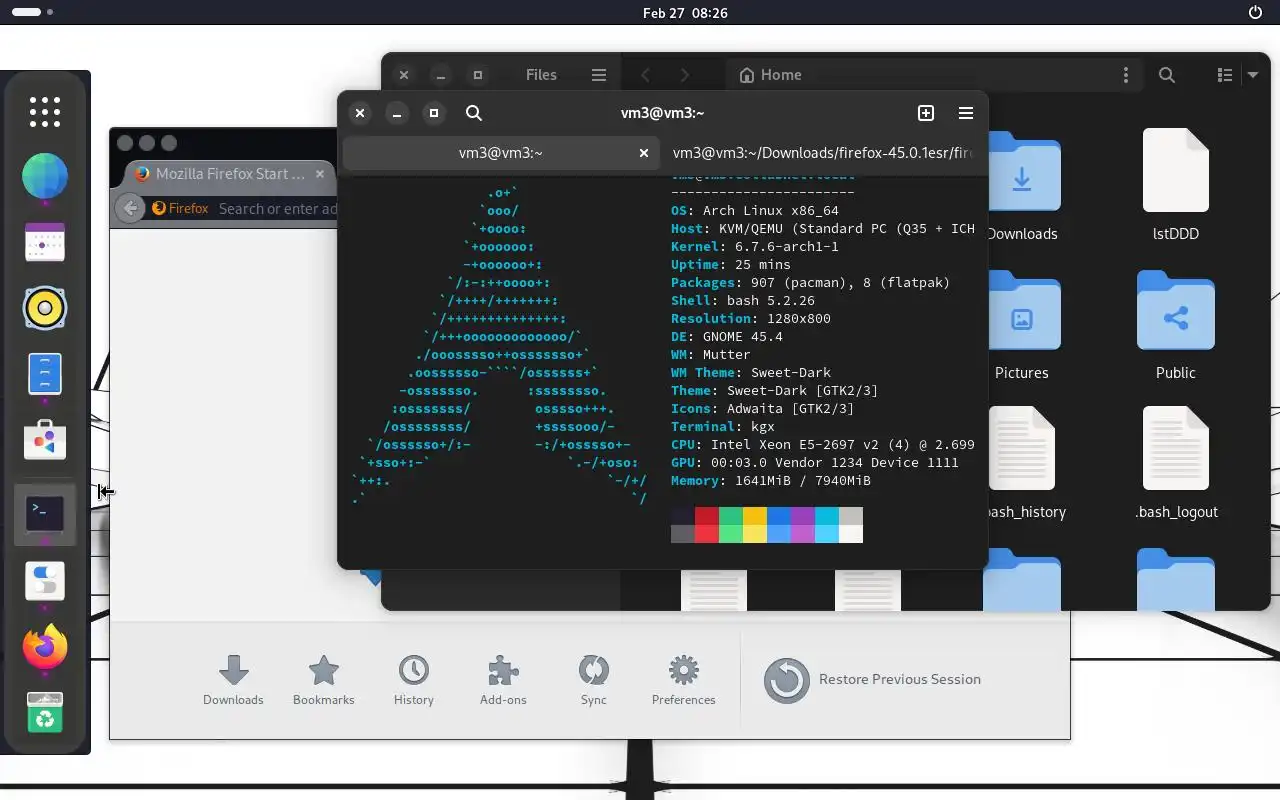
Task: Click the 'Memory: 1641MiB / 7940MiB' line
Action: tap(771, 481)
